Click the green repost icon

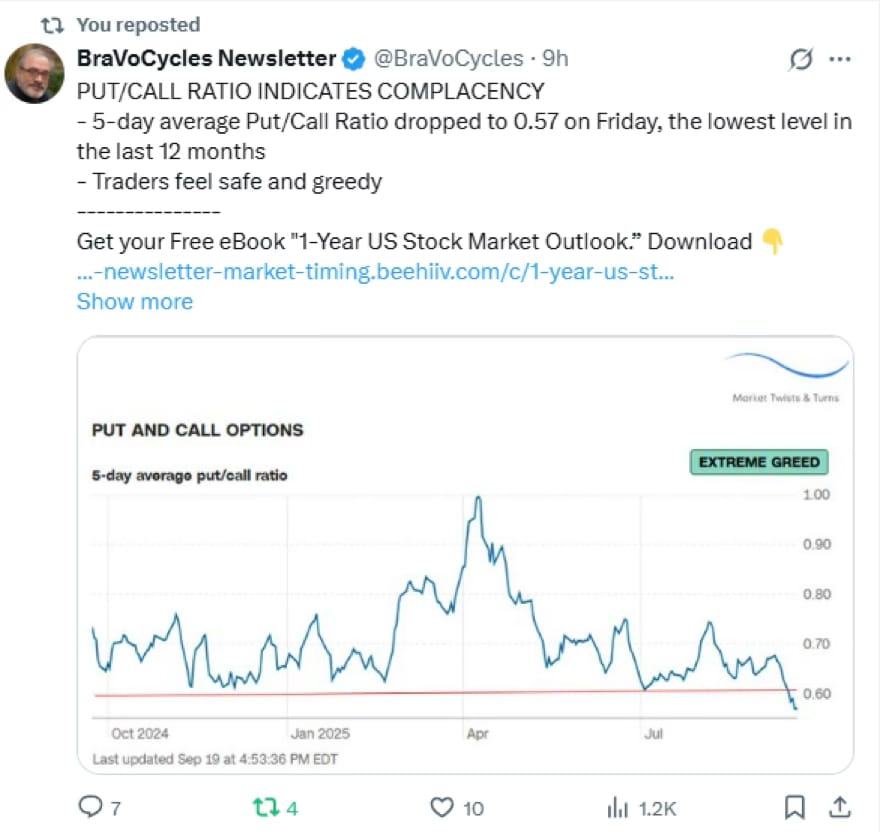(266, 807)
